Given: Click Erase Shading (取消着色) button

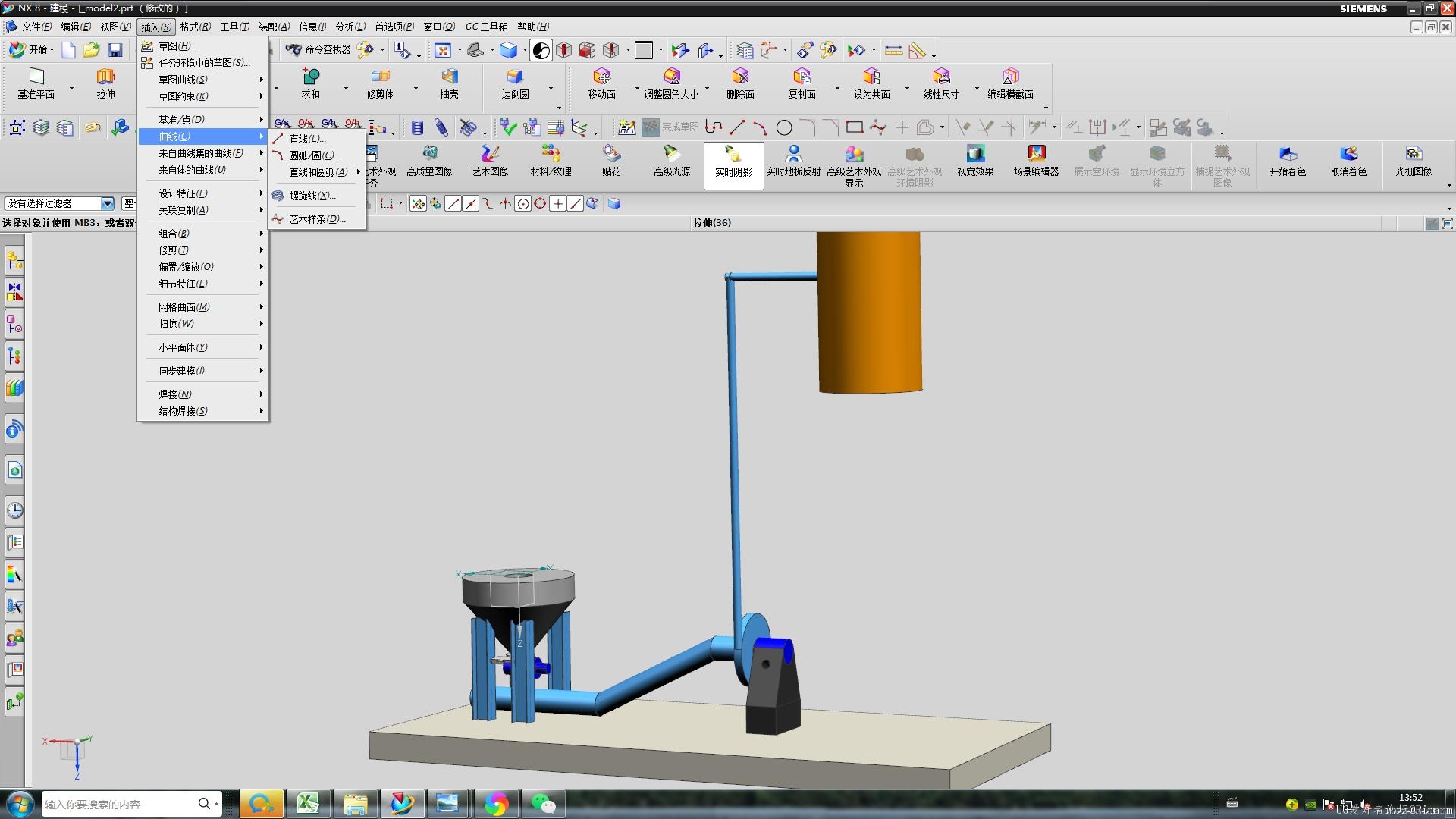Looking at the screenshot, I should point(1348,162).
